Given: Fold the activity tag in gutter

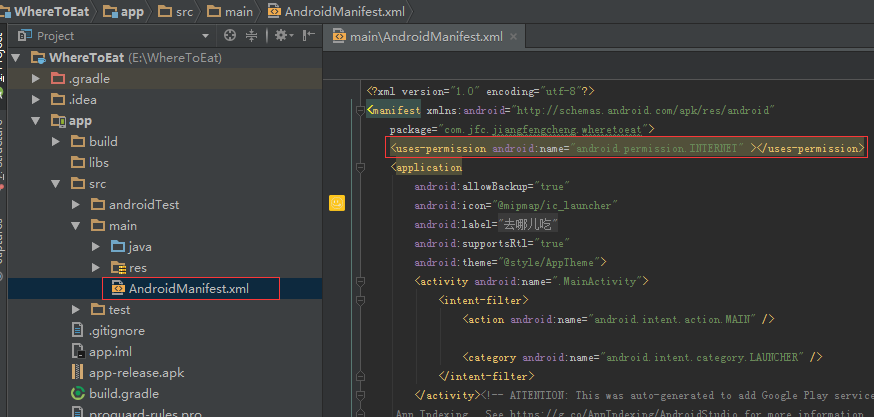Looking at the screenshot, I should pyautogui.click(x=360, y=281).
